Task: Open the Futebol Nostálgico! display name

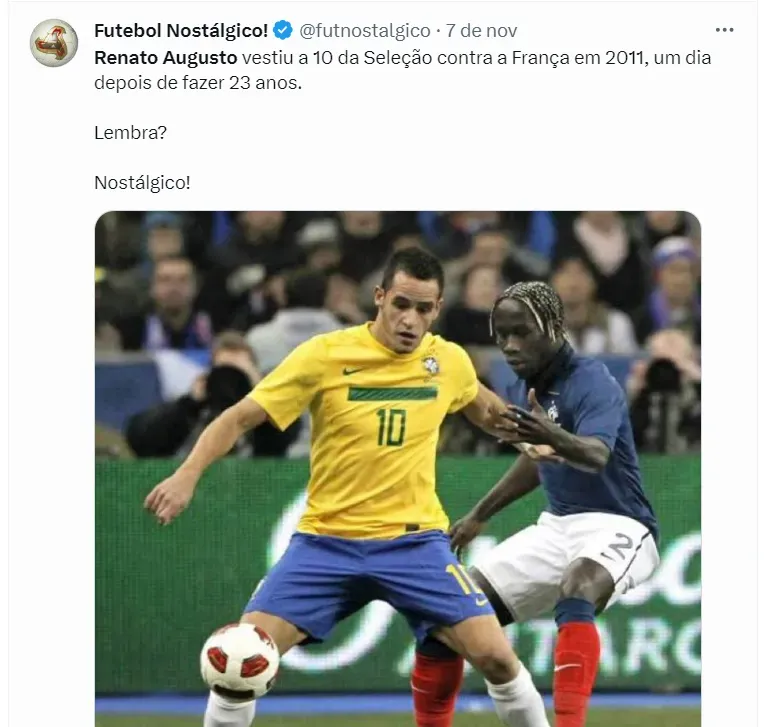Action: coord(181,30)
